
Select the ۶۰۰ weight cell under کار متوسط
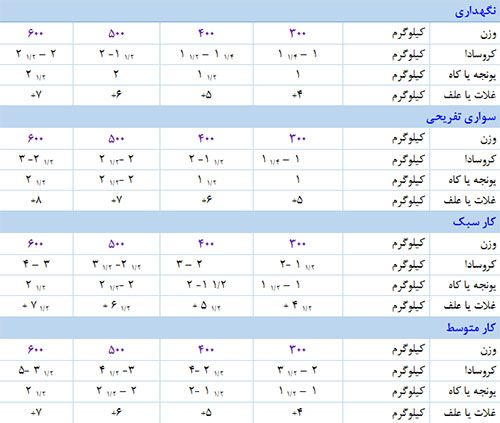(x=36, y=350)
